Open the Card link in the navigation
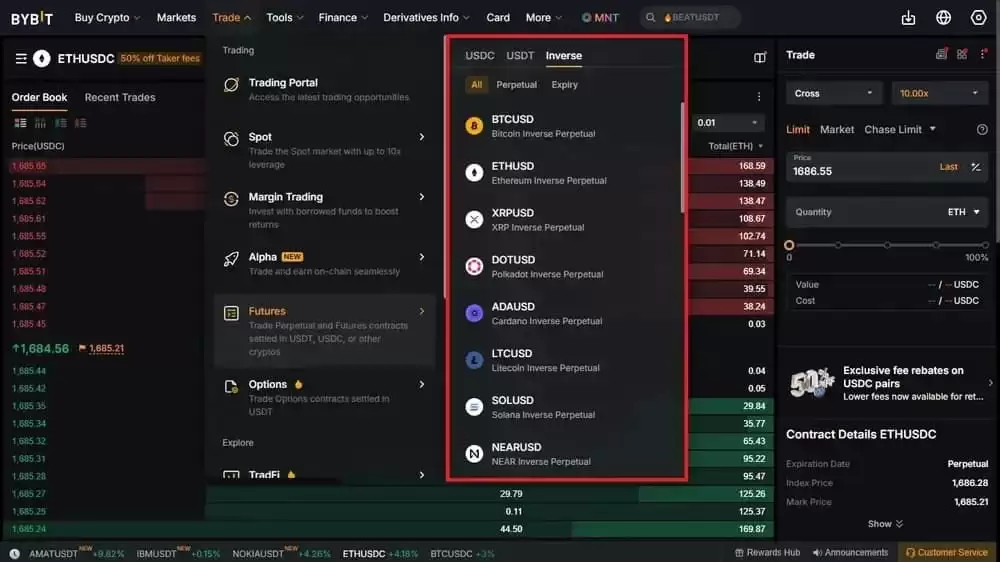Viewport: 1000px width, 562px height. [498, 18]
